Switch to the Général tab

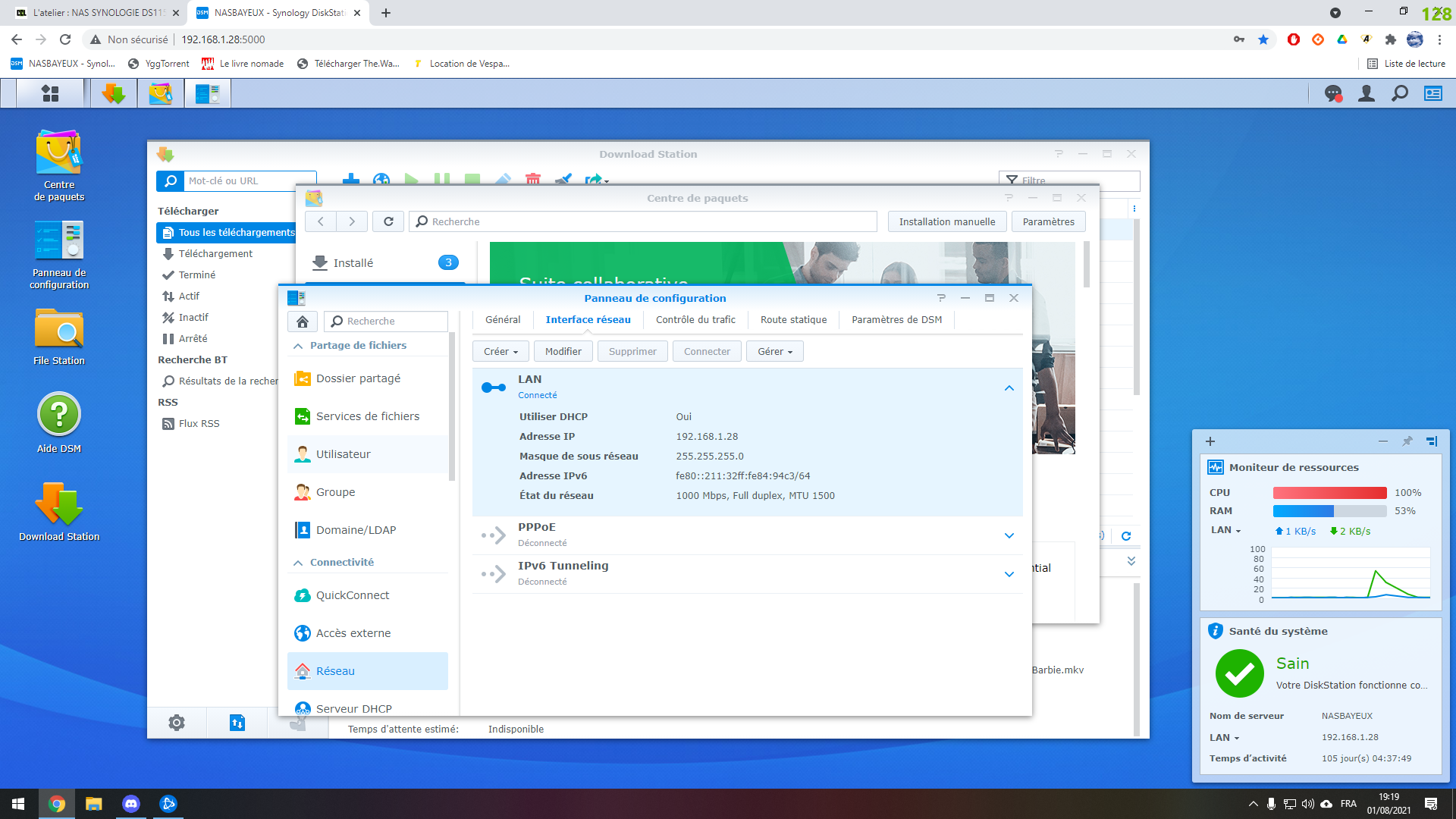[x=503, y=320]
